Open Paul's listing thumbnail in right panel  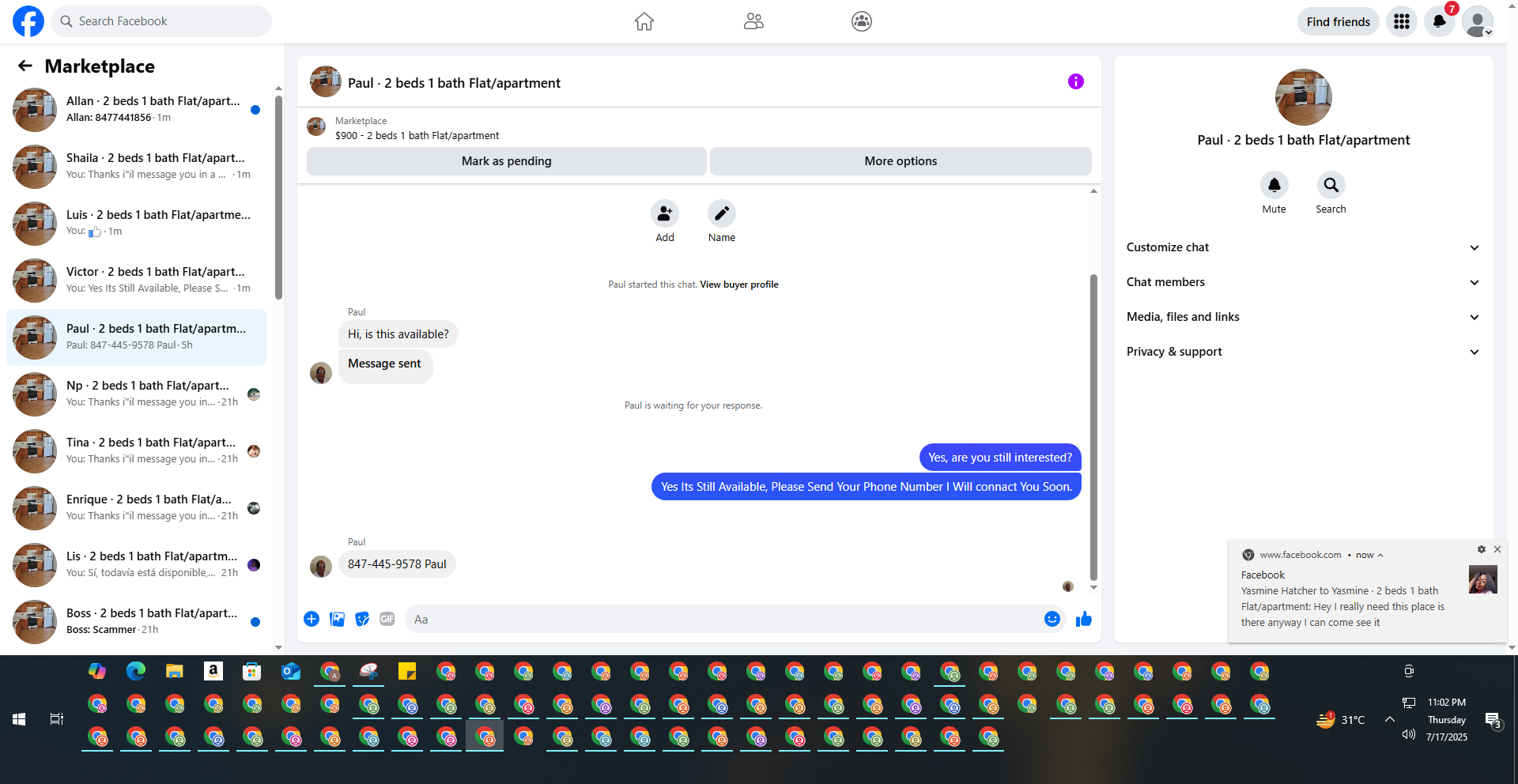pos(1304,97)
